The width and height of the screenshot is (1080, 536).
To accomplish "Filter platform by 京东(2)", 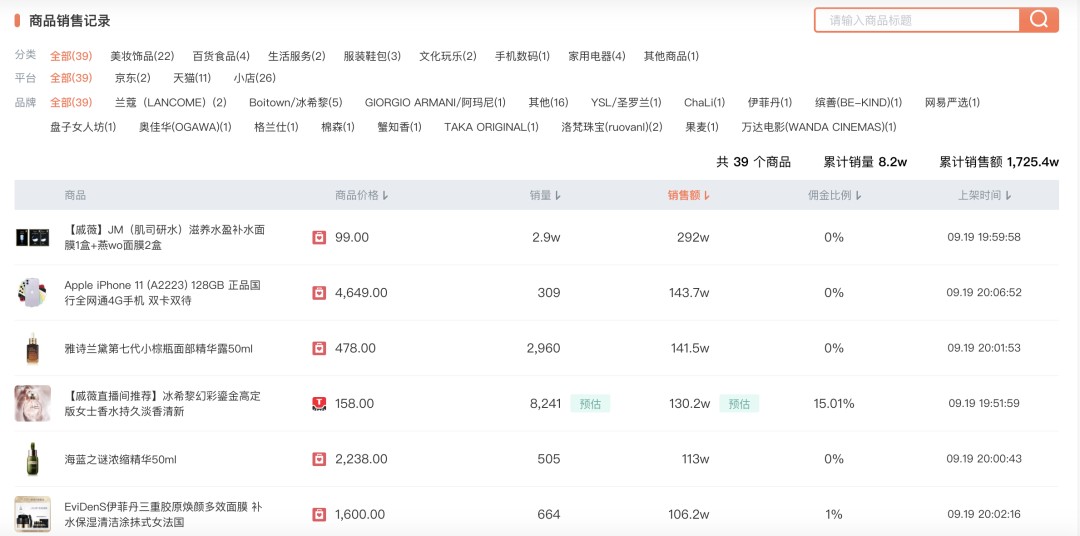I will pos(132,78).
